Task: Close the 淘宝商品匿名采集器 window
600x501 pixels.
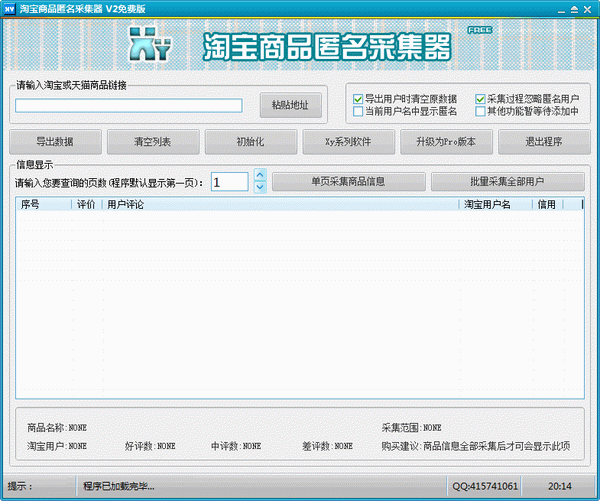Action: point(587,10)
